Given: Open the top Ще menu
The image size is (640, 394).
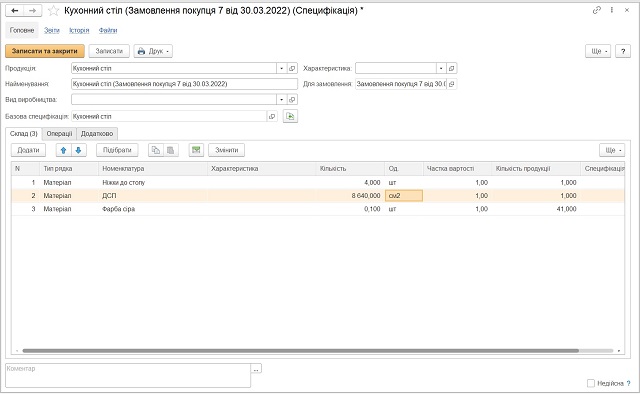Looking at the screenshot, I should (x=598, y=51).
